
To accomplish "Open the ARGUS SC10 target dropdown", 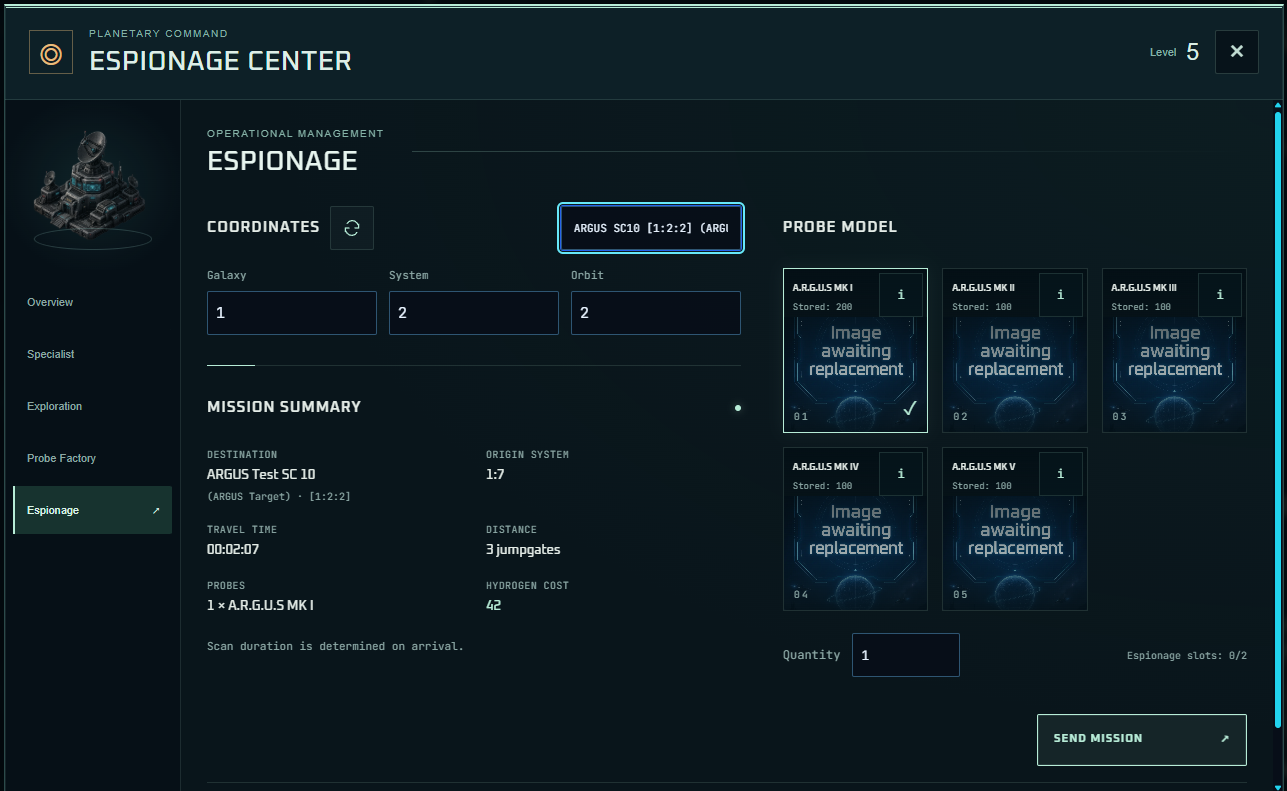I will click(651, 228).
